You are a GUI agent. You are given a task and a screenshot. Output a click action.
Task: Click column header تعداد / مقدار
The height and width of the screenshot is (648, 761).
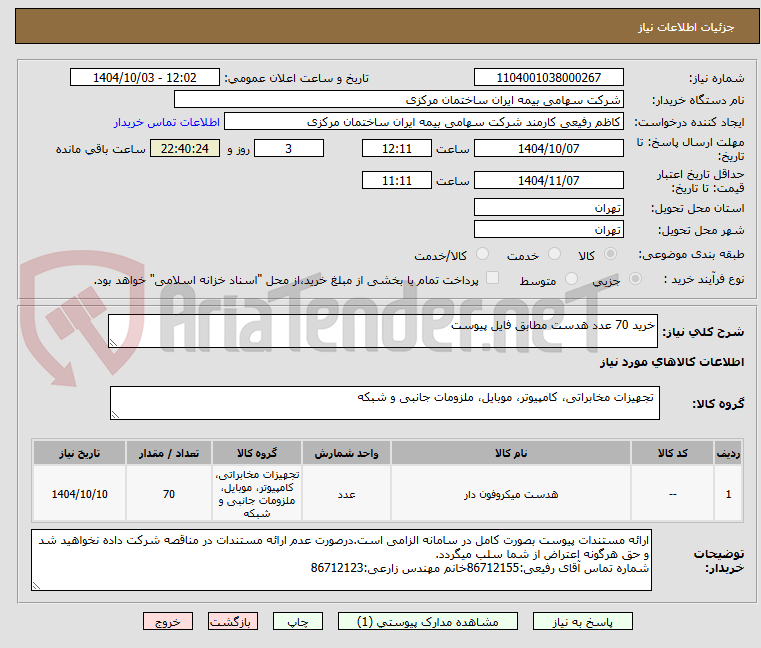[169, 453]
